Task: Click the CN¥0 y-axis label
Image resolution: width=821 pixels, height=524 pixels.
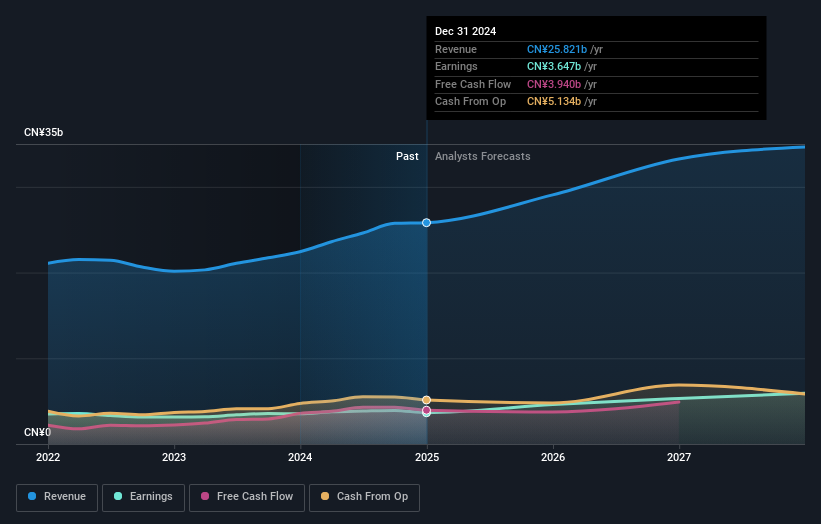Action: pyautogui.click(x=38, y=432)
